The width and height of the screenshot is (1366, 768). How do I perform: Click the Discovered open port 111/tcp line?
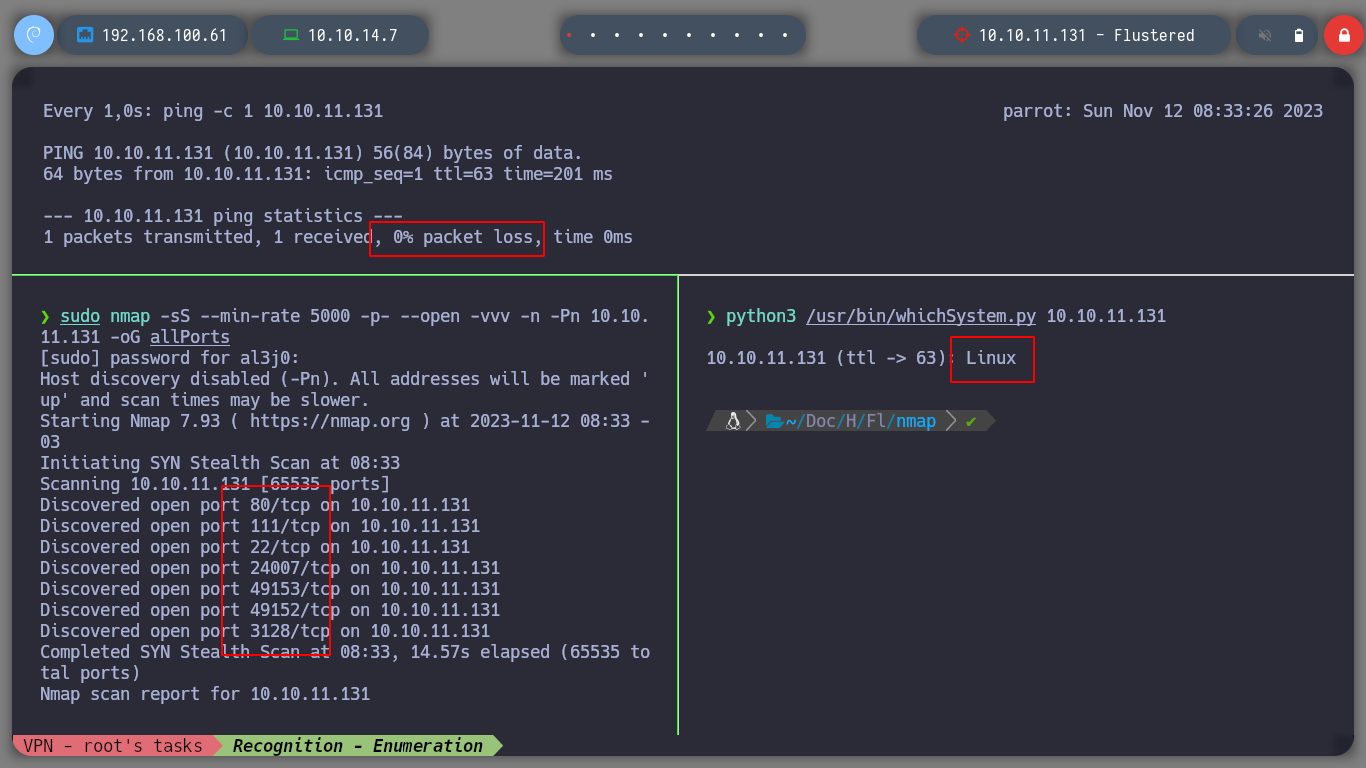coord(260,526)
